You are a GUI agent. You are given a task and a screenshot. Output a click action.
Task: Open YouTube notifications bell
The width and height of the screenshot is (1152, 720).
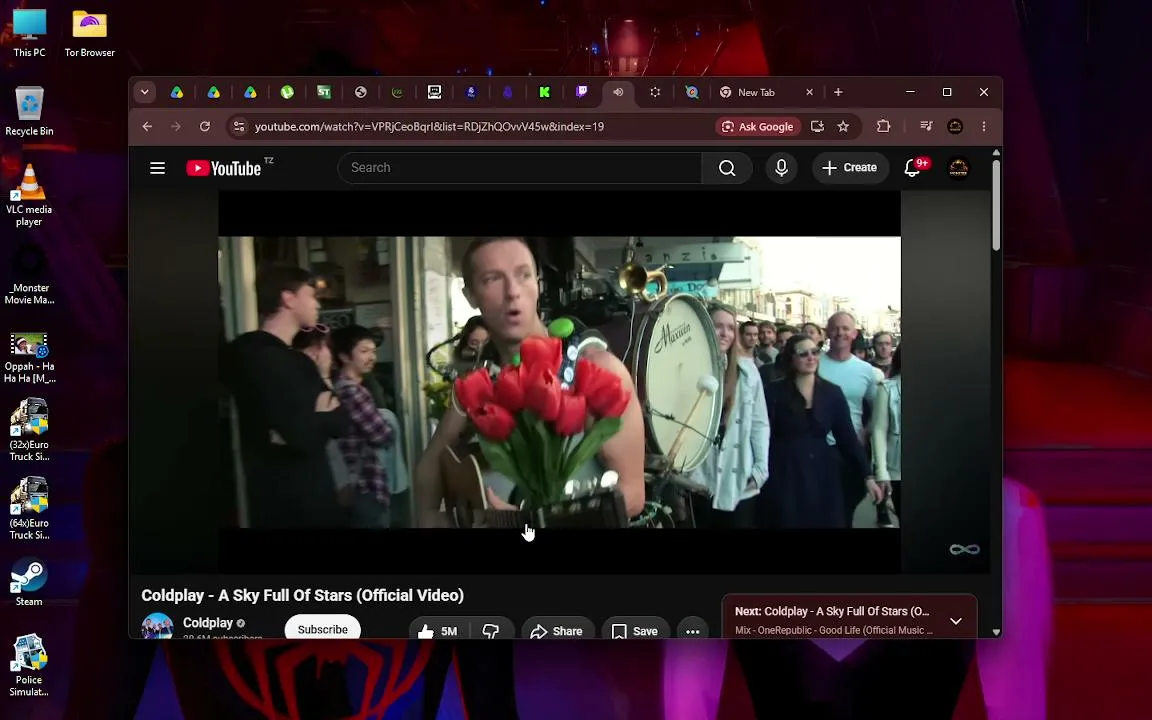point(912,168)
